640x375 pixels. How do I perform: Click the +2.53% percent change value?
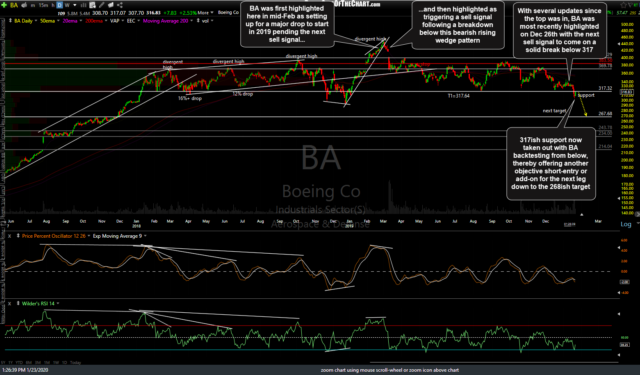[188, 13]
